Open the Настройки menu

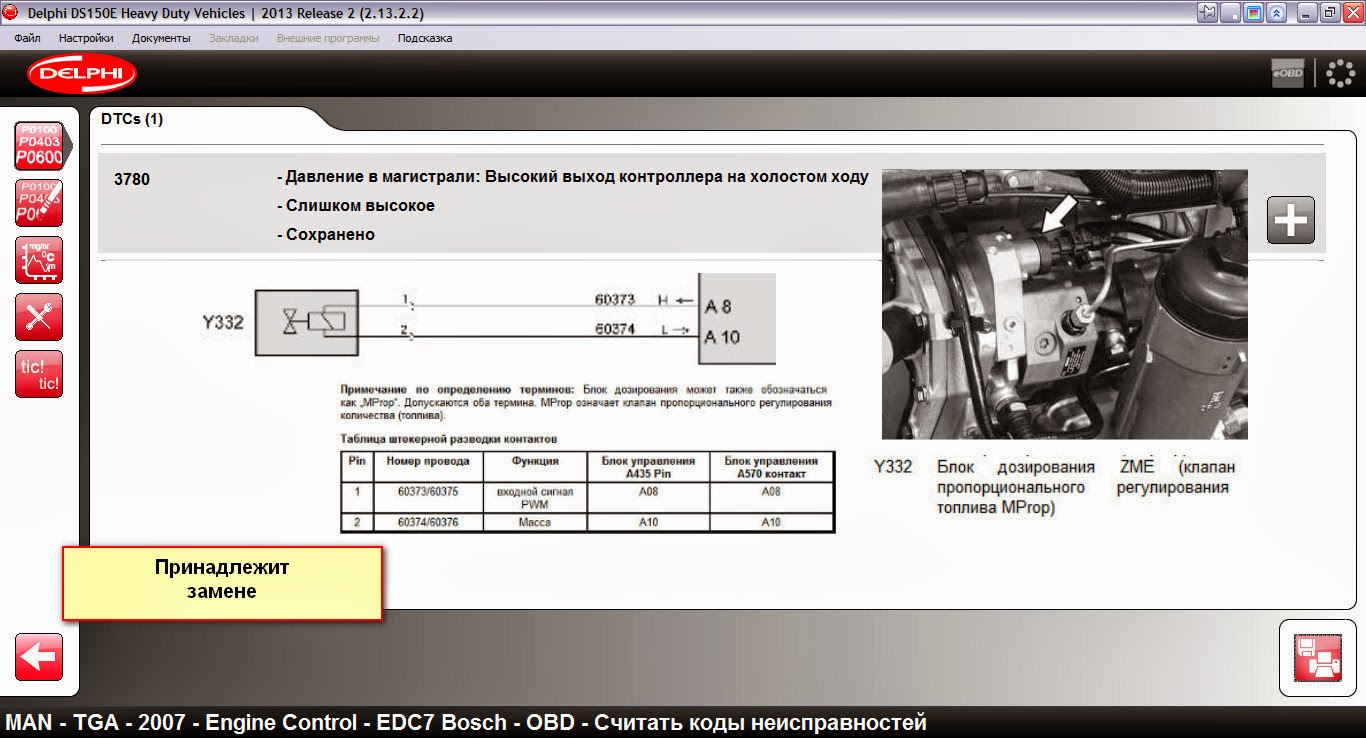click(86, 38)
